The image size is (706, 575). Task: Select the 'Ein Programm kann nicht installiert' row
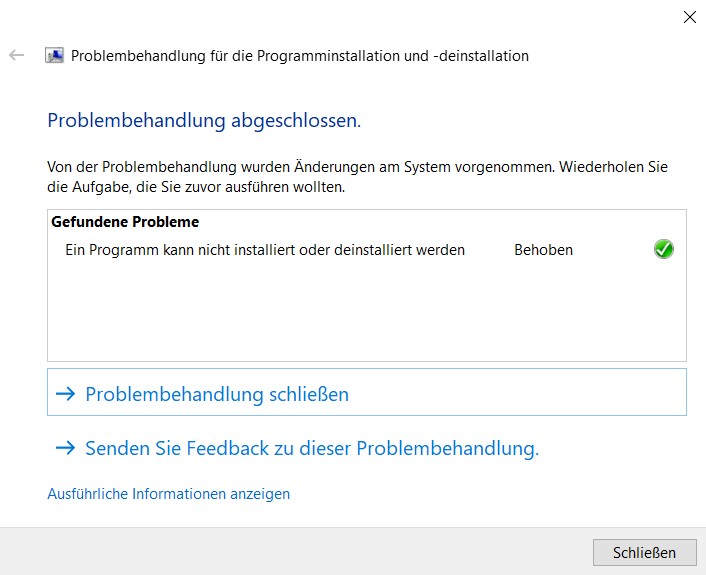click(367, 249)
